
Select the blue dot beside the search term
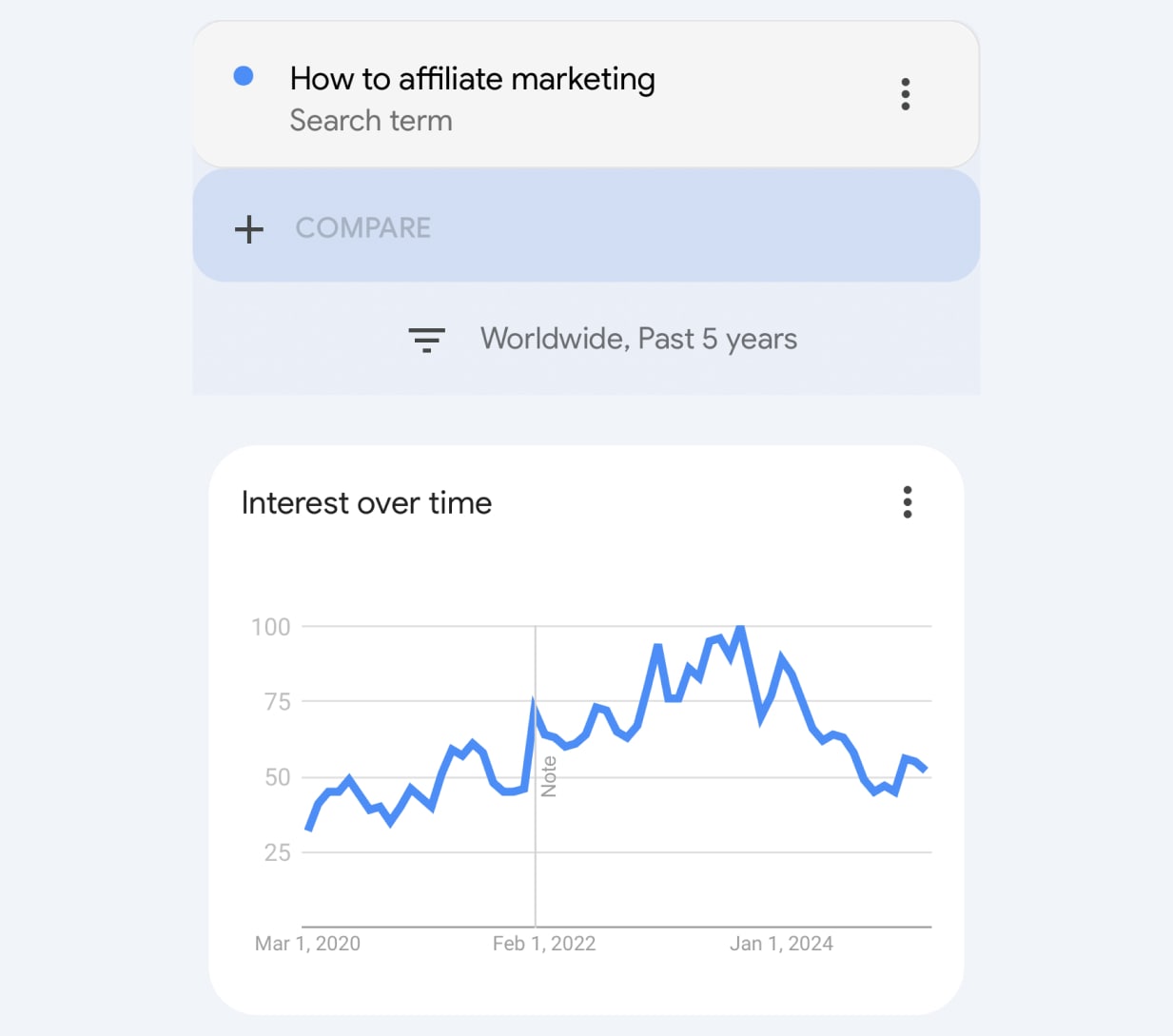pos(244,74)
